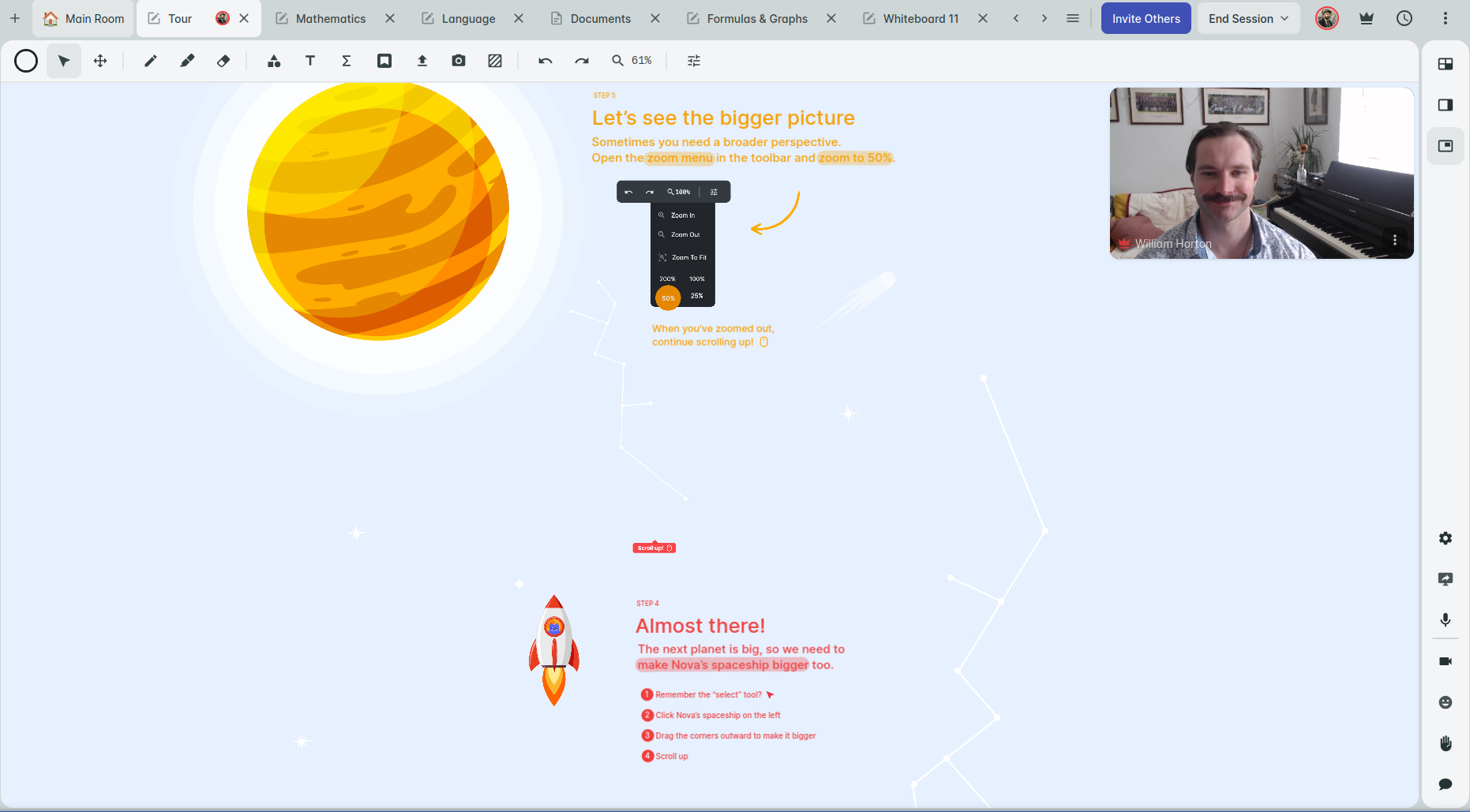Start screen sharing
The height and width of the screenshot is (812, 1470).
click(1446, 579)
